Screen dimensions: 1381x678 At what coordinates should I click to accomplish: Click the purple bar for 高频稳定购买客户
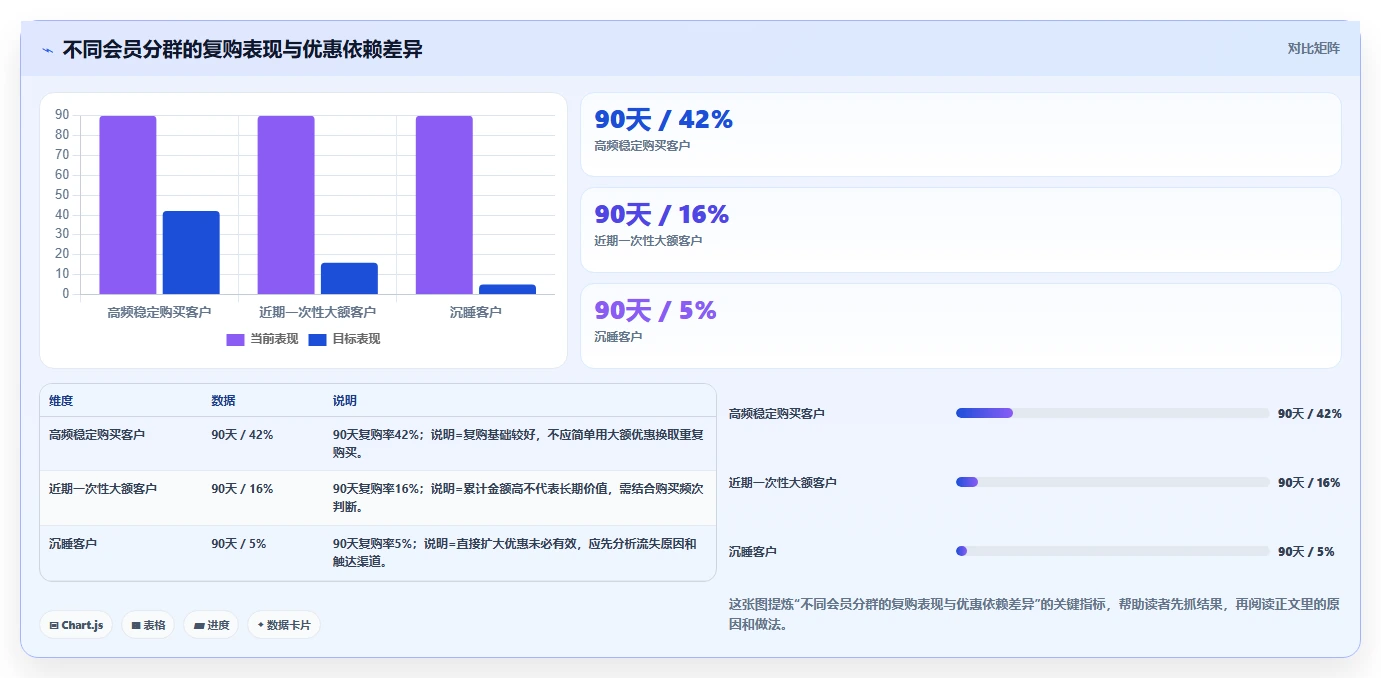pos(128,205)
